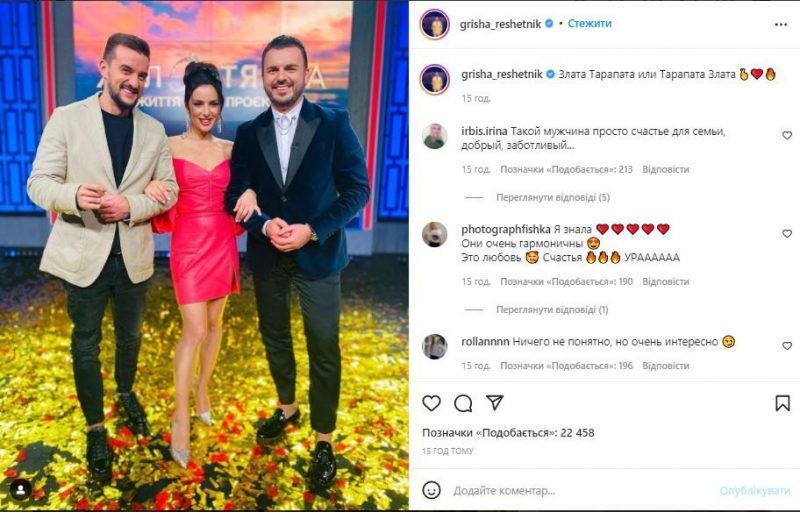800x512 pixels.
Task: Like the rollannnn comment
Action: (x=787, y=346)
